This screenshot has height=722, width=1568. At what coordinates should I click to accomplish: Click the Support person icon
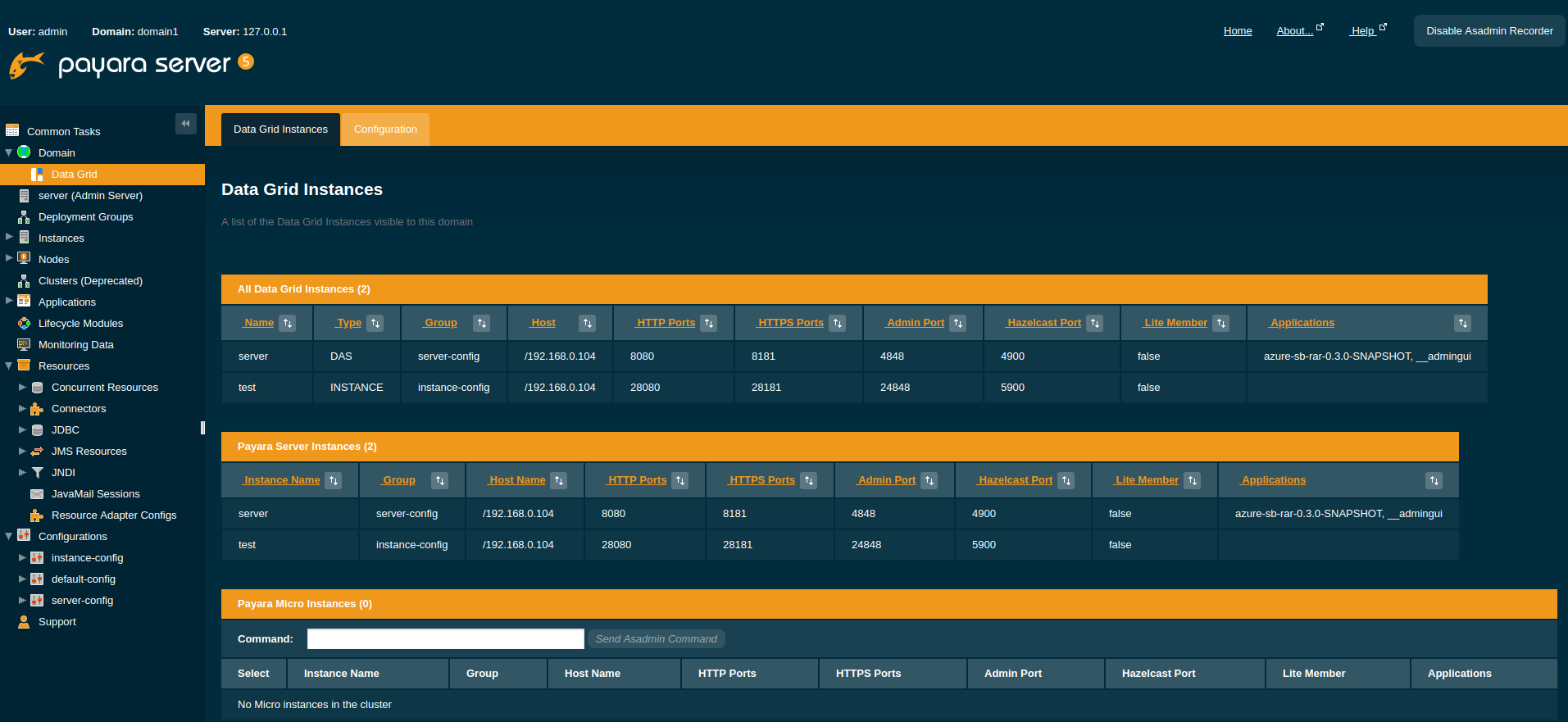pyautogui.click(x=24, y=621)
